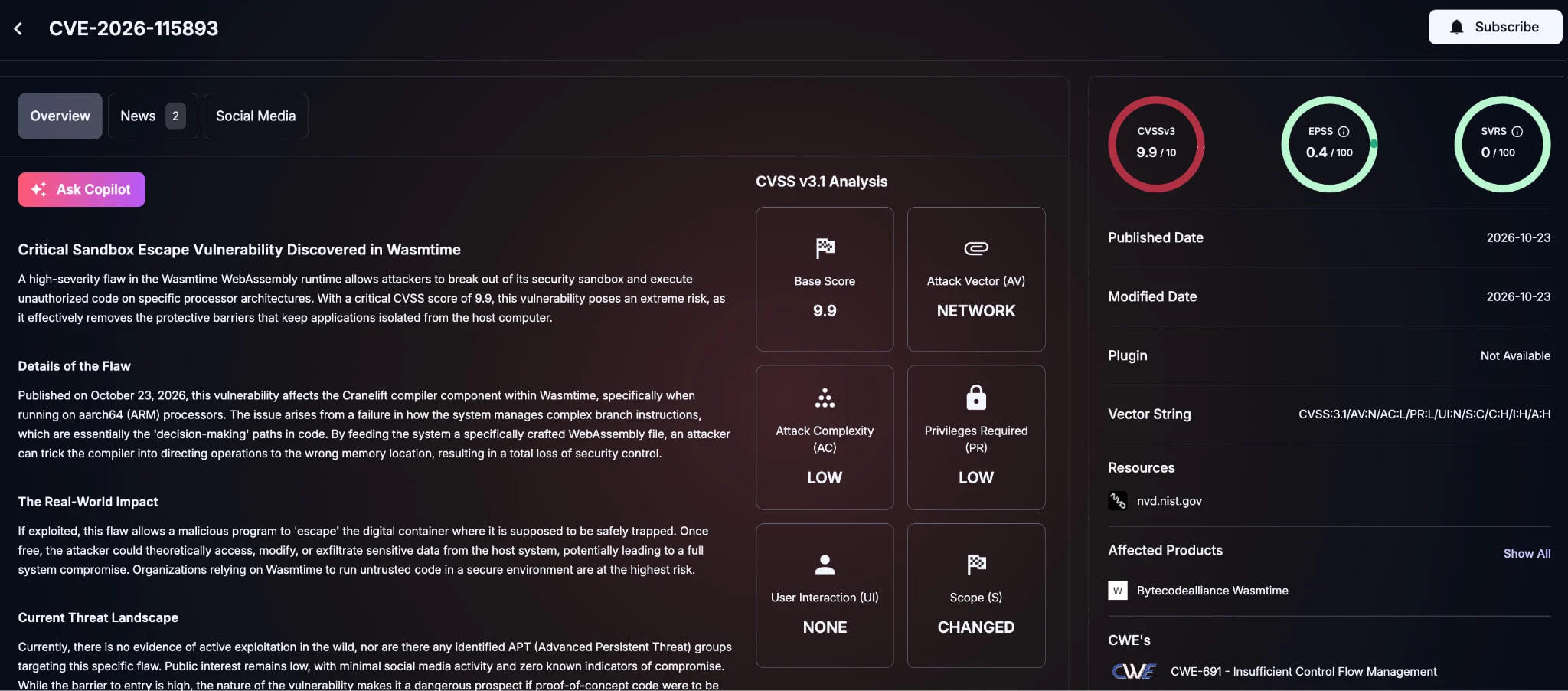The image size is (1568, 691).
Task: Click the Published Date 2026-10-23 value
Action: 1518,238
